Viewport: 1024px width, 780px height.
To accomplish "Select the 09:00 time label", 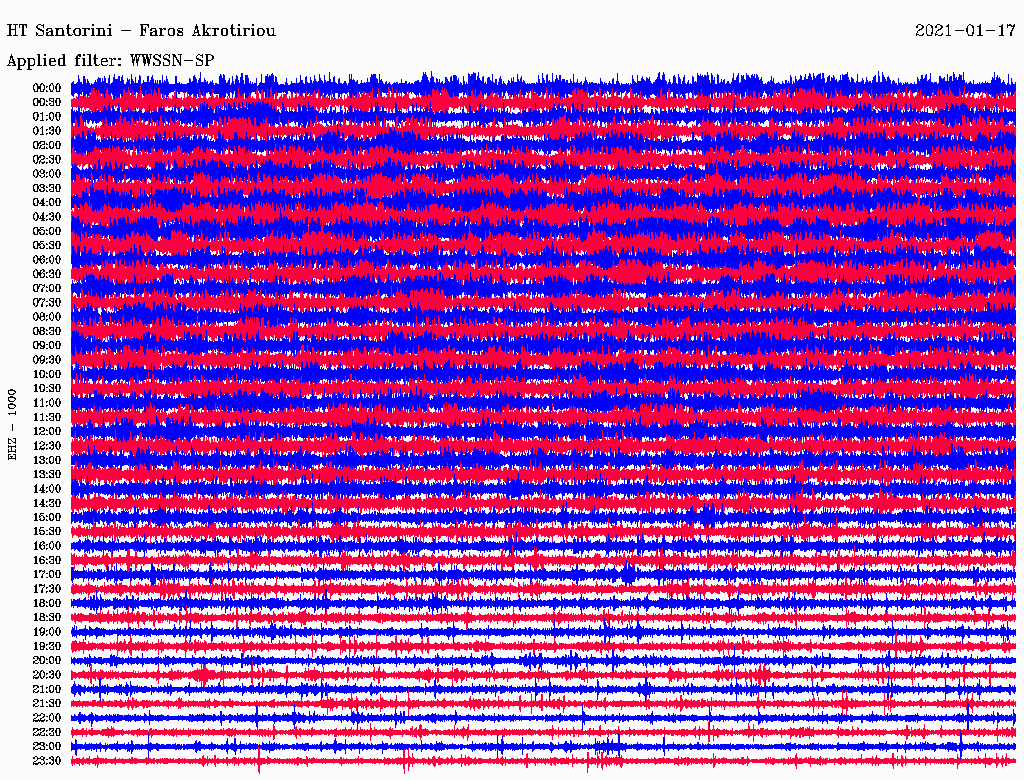I will pos(47,346).
